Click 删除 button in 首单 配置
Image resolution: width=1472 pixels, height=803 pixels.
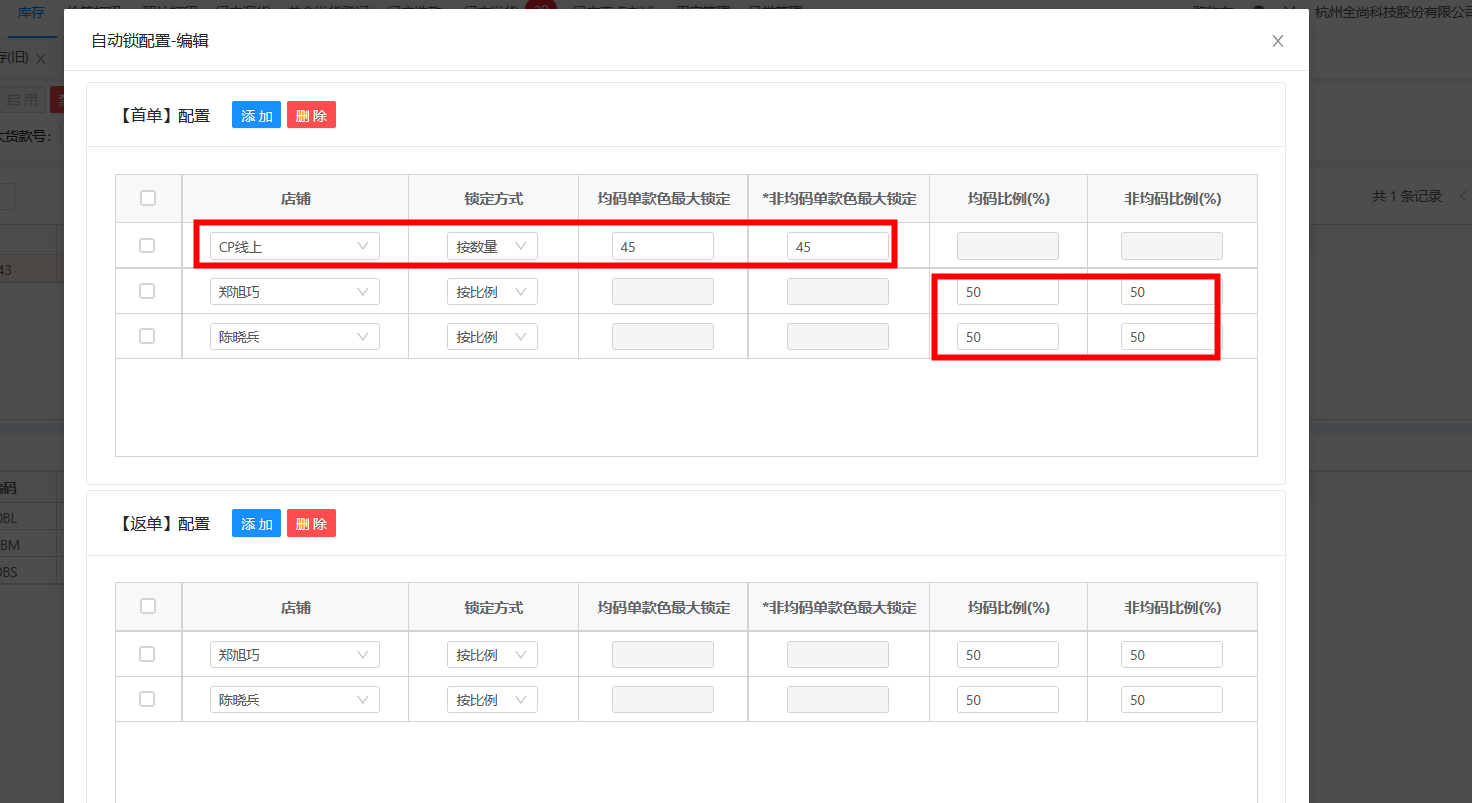311,115
